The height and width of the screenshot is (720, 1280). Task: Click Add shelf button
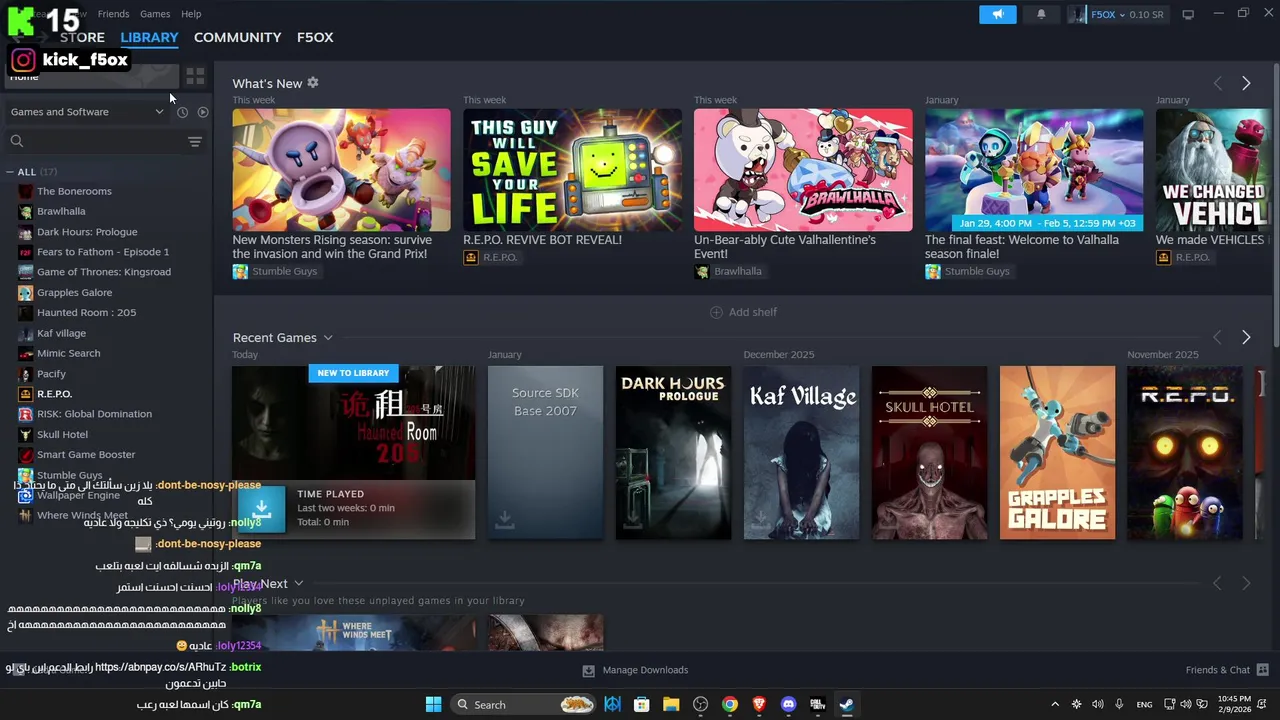743,312
